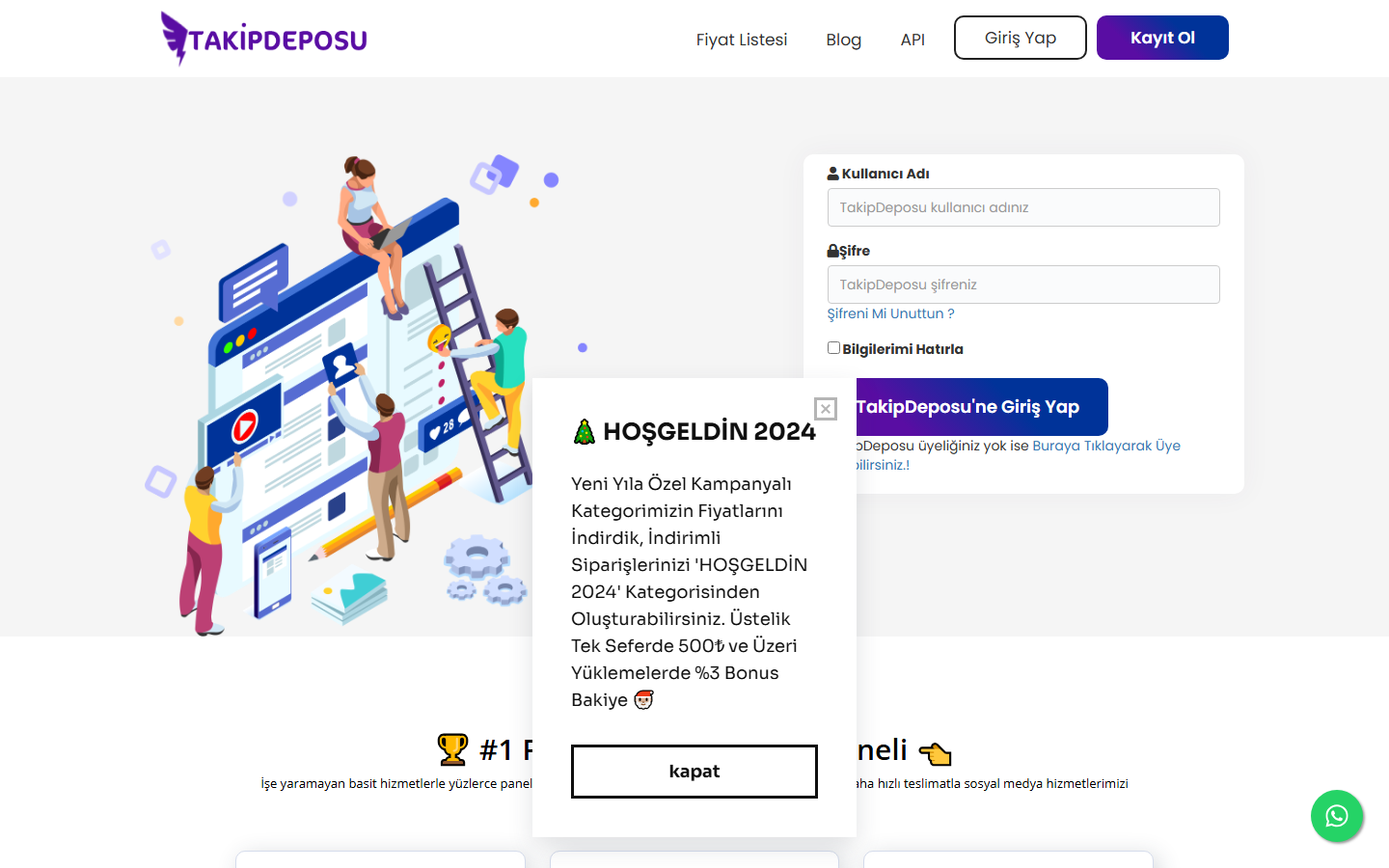This screenshot has height=868, width=1389.
Task: Enable the Bilgilerimi Hatırla checkbox
Action: click(x=833, y=347)
